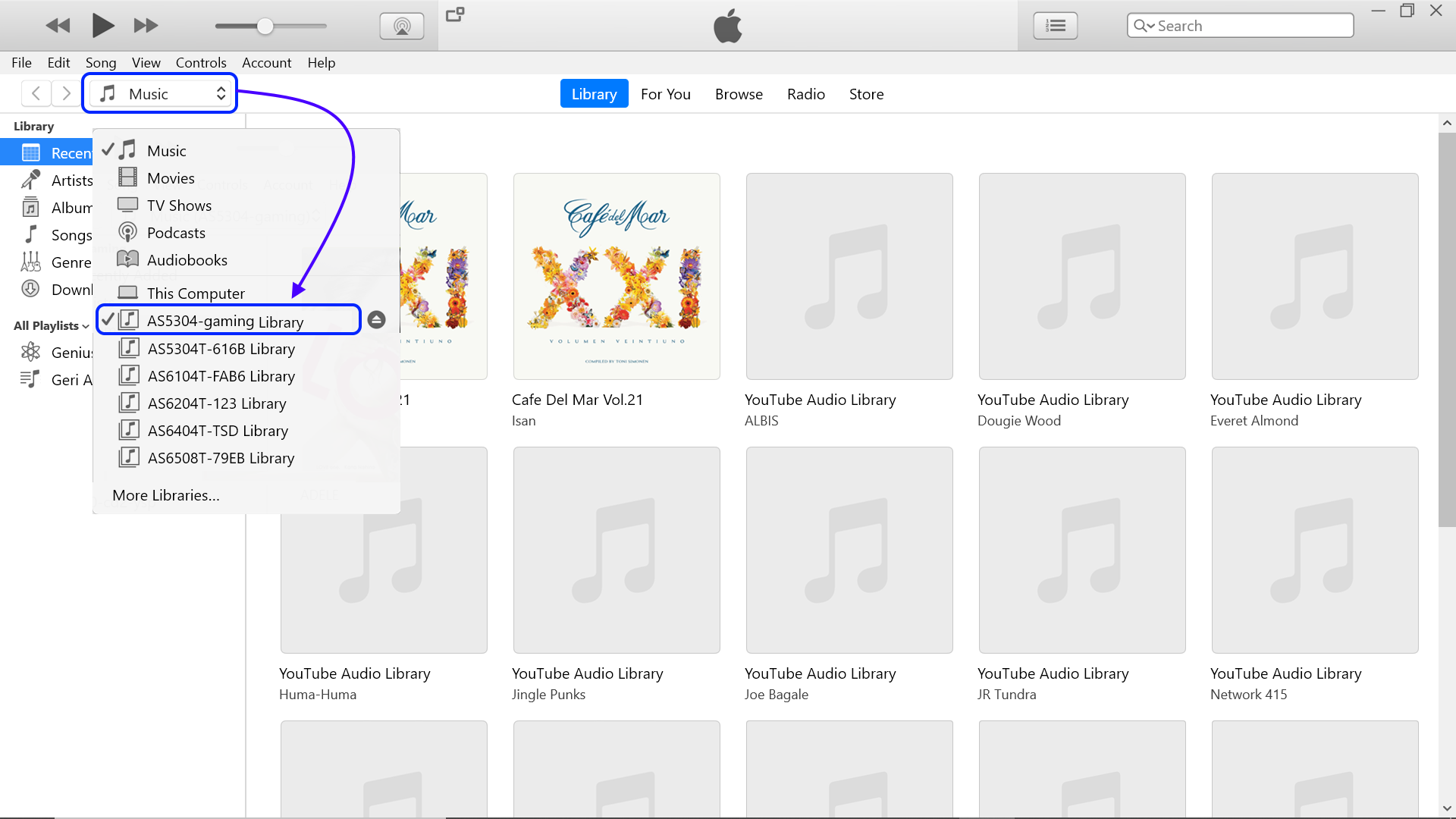Select AS6404T-TSD Library
1456x819 pixels.
[x=246, y=431]
